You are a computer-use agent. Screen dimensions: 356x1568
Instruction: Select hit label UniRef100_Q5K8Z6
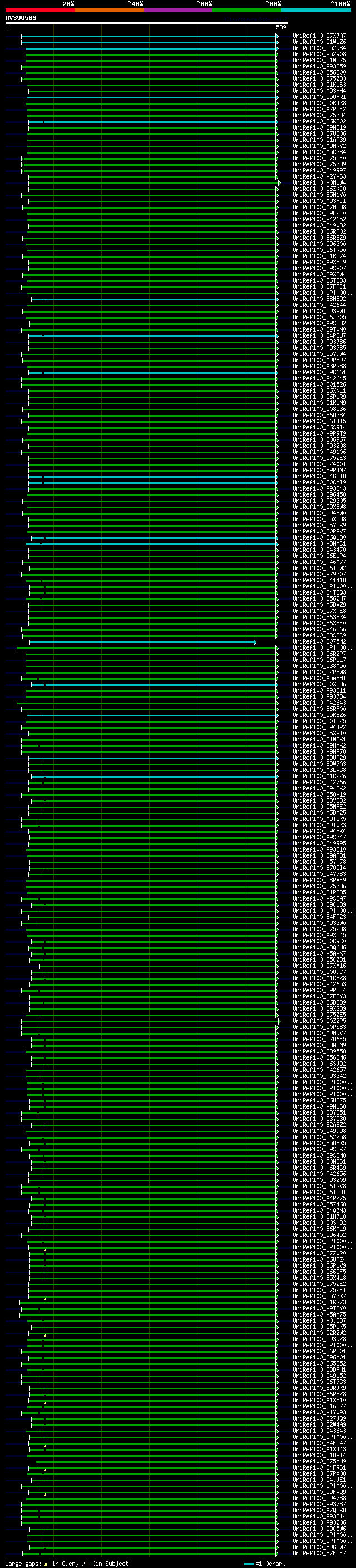pos(319,715)
